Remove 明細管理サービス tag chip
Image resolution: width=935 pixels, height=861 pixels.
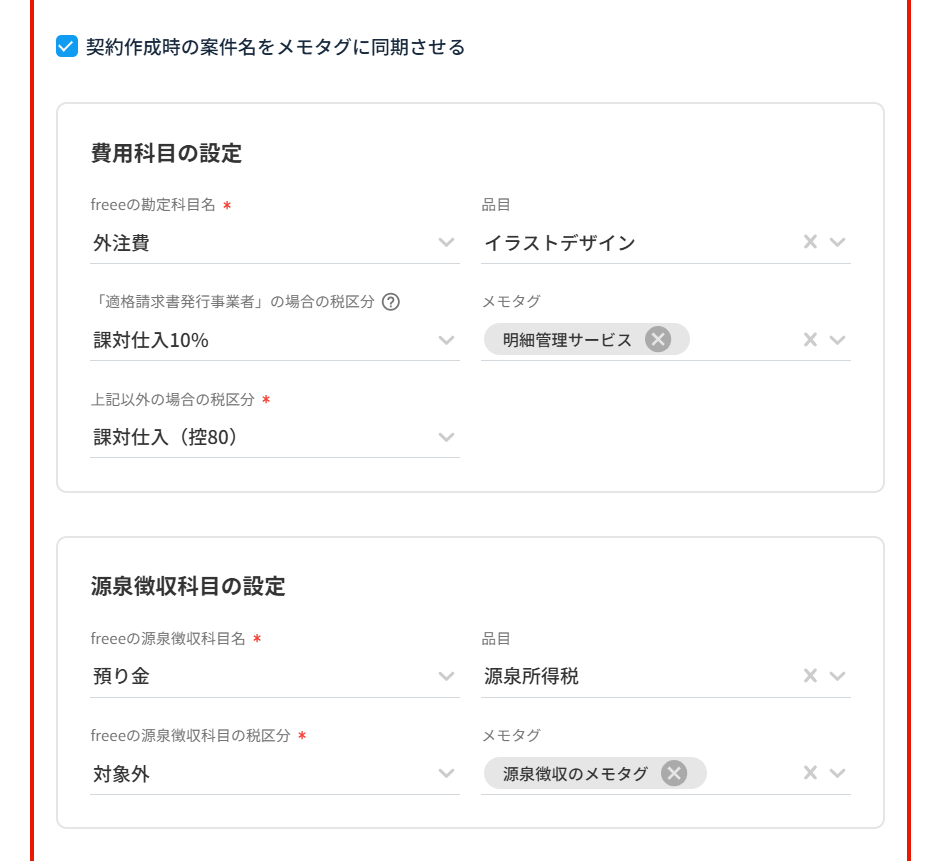pyautogui.click(x=657, y=340)
